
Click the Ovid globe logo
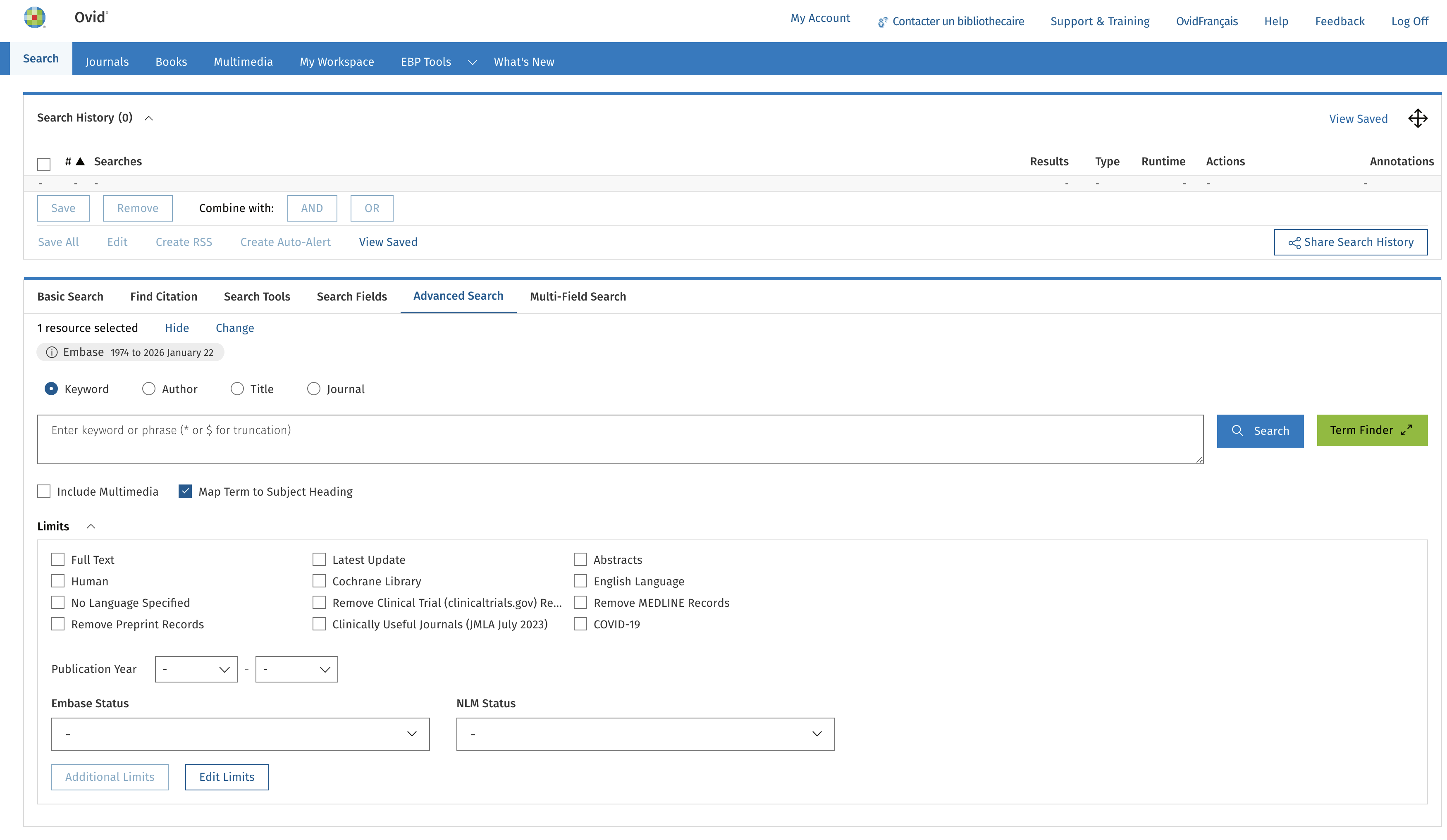coord(34,17)
